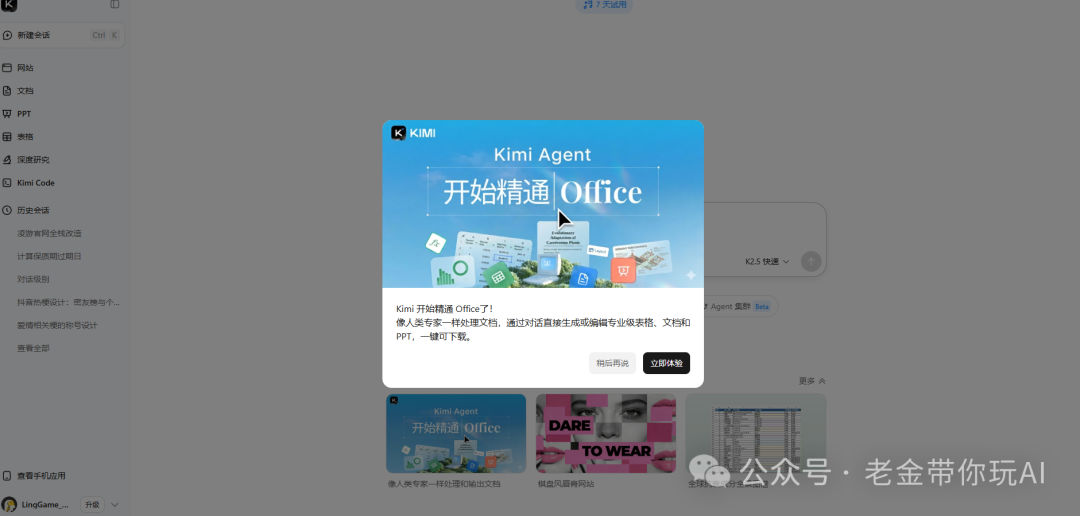Click the 历史会话 clock icon
1080x516 pixels.
pos(7,210)
